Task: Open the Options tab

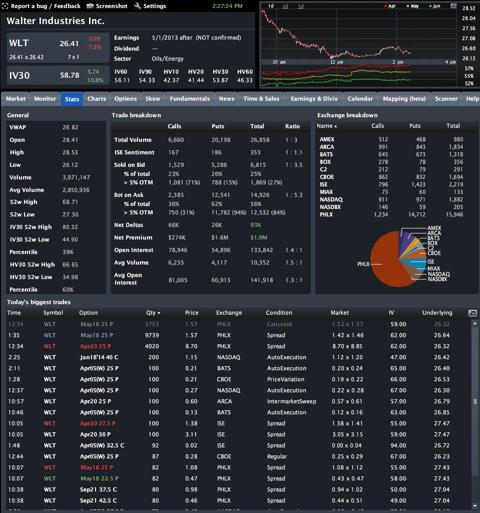Action: point(125,99)
